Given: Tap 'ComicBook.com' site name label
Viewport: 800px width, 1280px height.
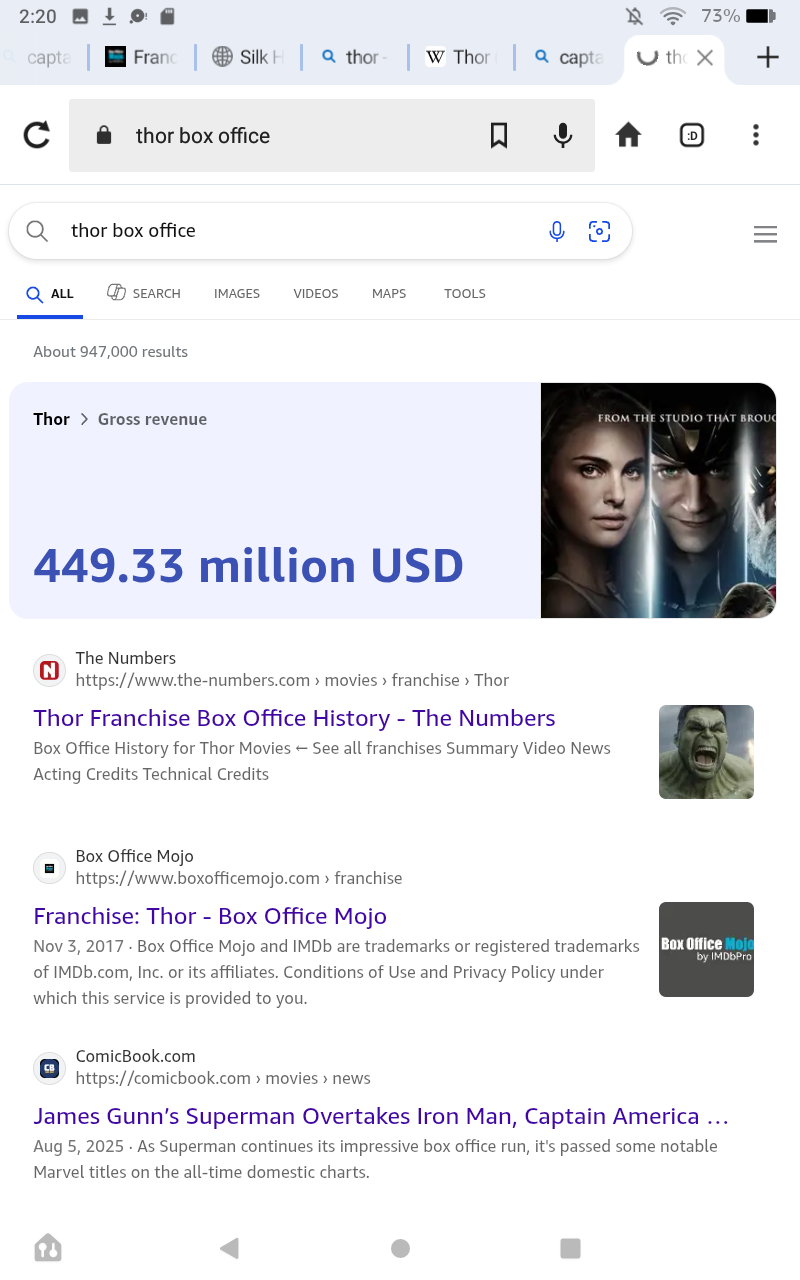Looking at the screenshot, I should click(x=136, y=1056).
